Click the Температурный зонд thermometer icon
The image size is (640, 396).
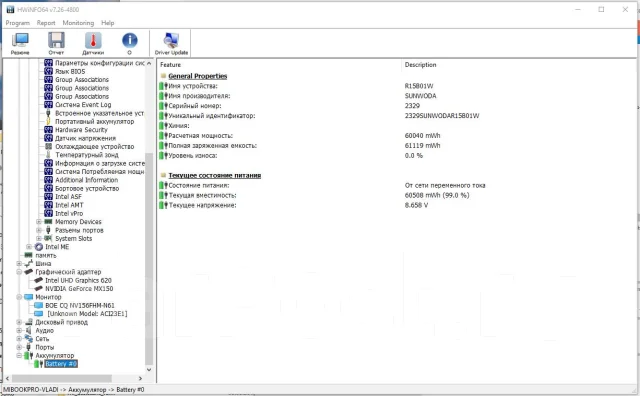tap(48, 155)
